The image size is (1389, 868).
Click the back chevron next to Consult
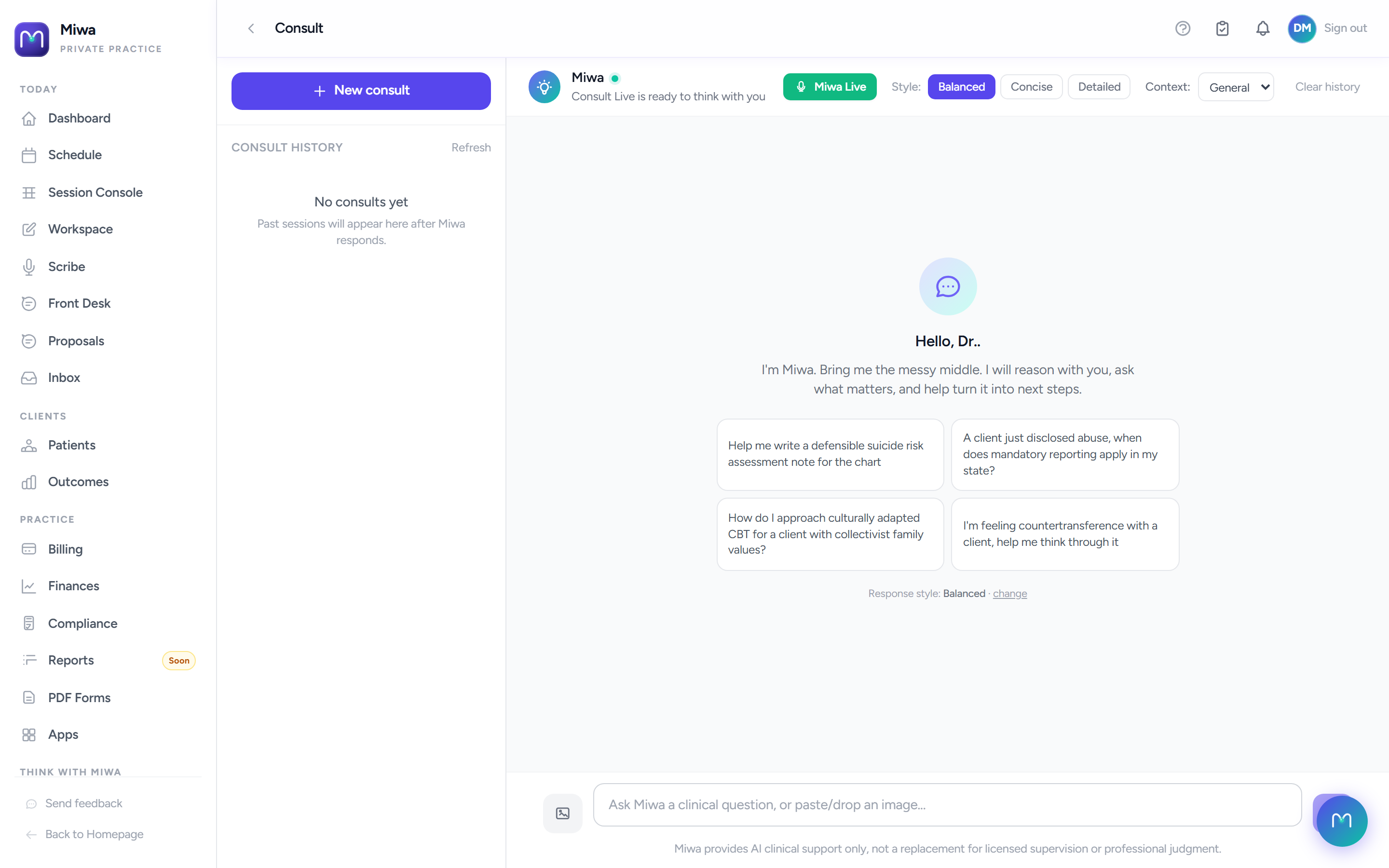(251, 28)
